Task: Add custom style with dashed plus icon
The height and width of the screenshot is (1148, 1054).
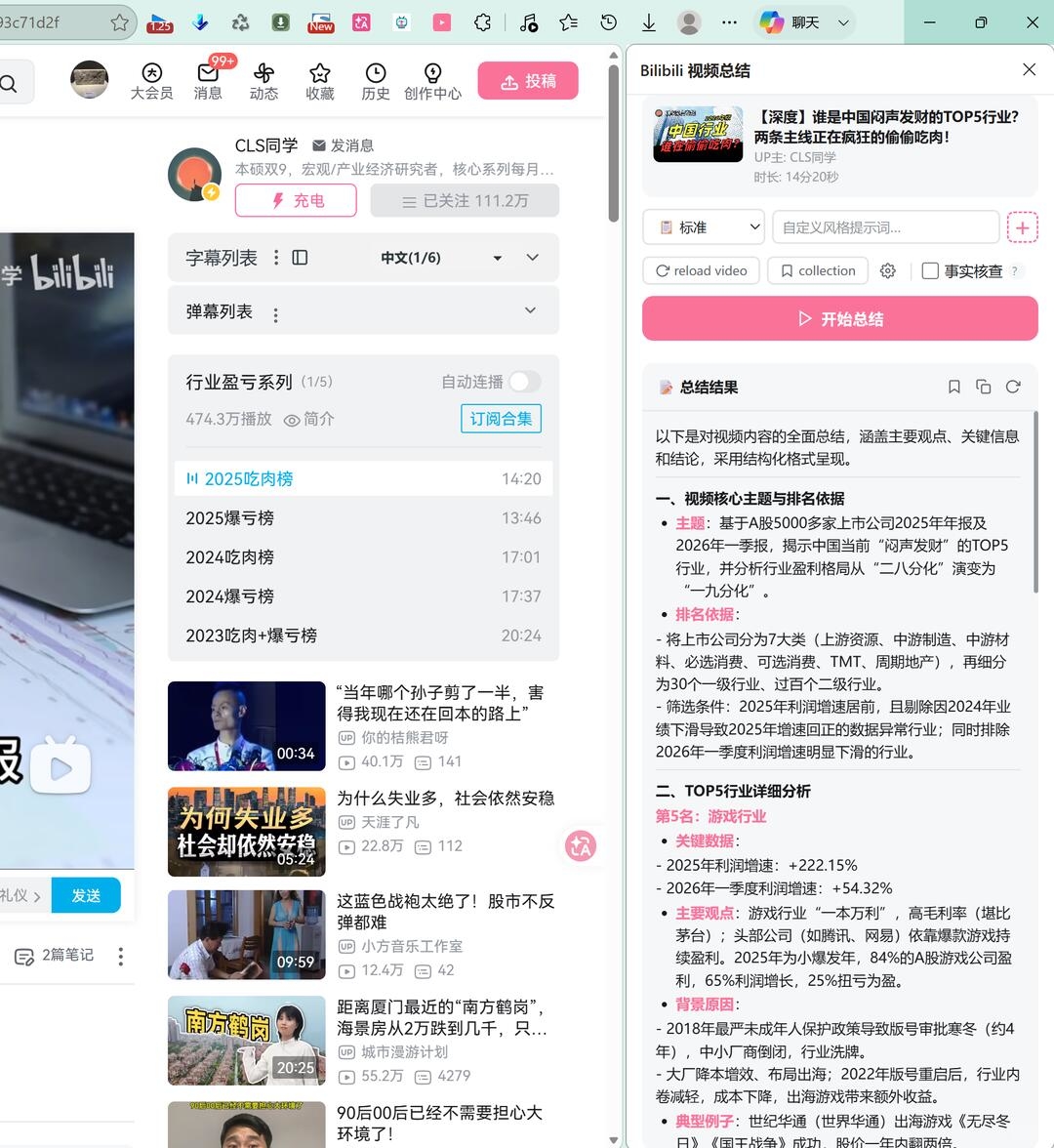Action: tap(1023, 227)
